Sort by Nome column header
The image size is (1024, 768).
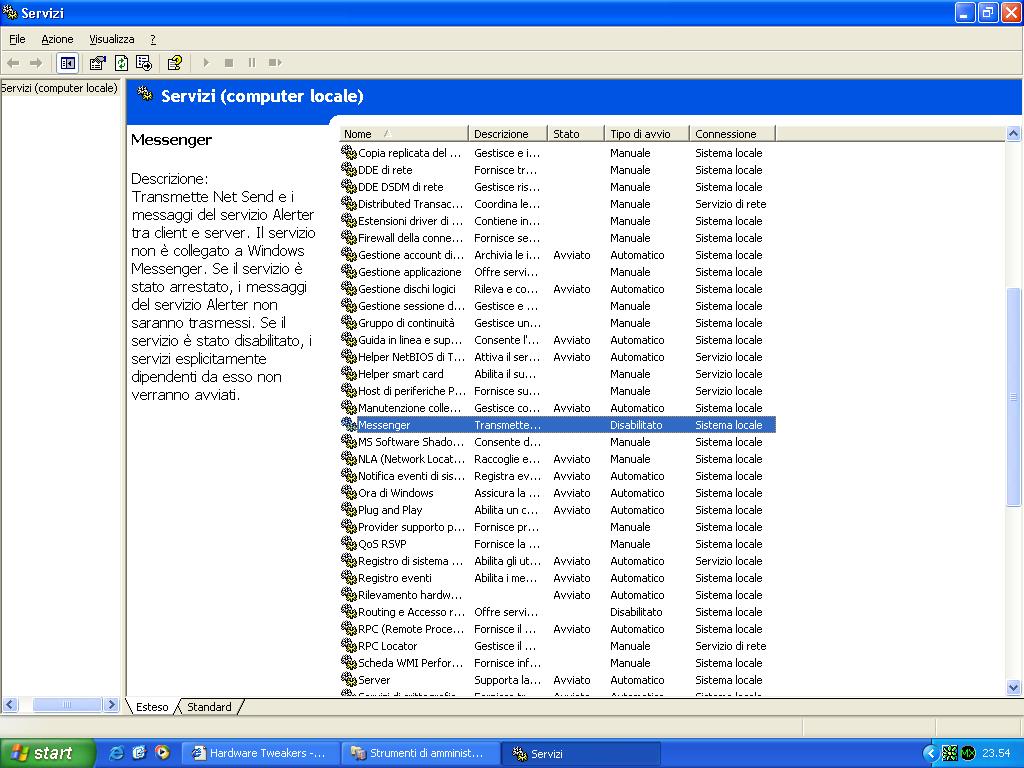click(404, 134)
